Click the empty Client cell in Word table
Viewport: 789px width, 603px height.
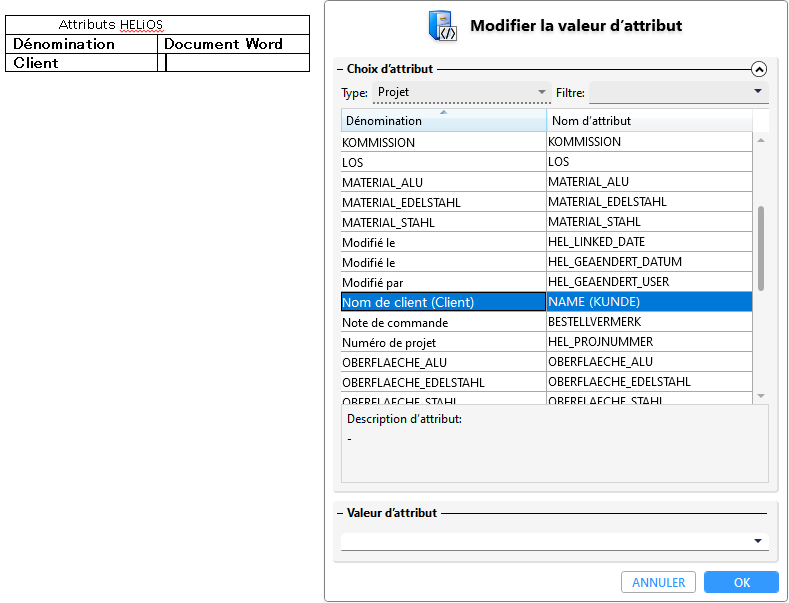click(x=237, y=63)
